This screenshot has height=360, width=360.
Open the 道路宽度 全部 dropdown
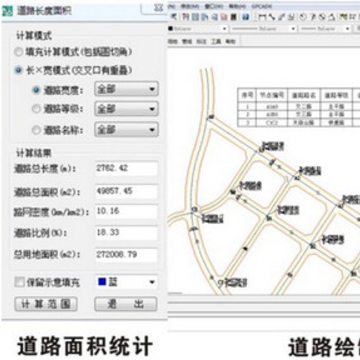[126, 89]
